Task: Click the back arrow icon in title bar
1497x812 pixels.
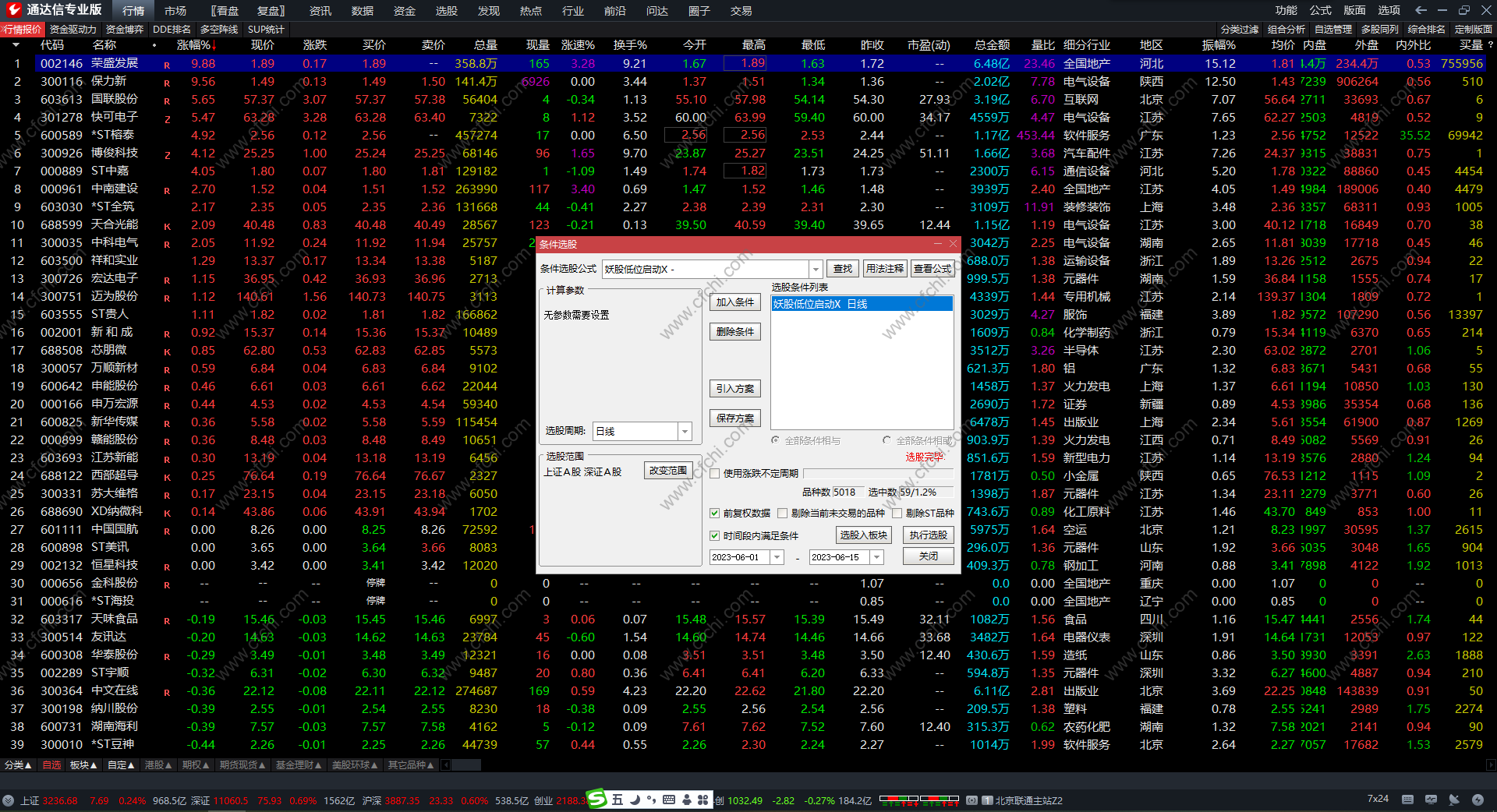Action: click(x=1421, y=10)
